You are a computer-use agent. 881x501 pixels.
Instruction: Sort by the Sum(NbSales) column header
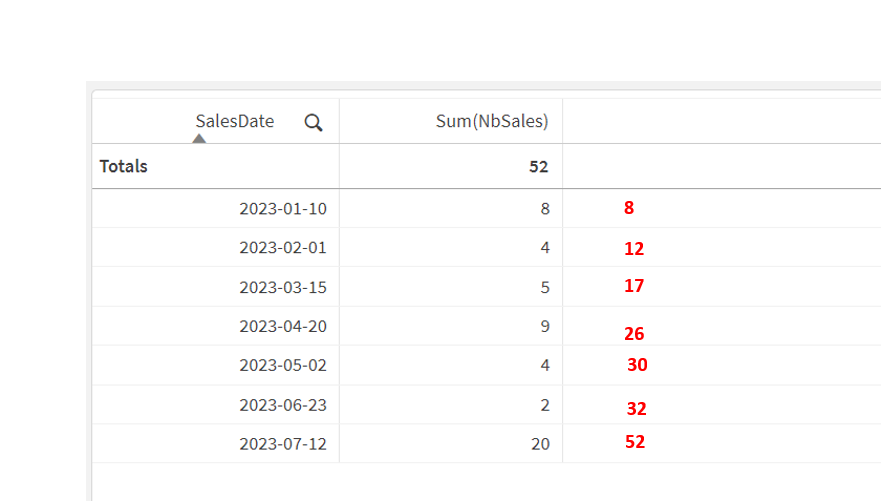492,121
